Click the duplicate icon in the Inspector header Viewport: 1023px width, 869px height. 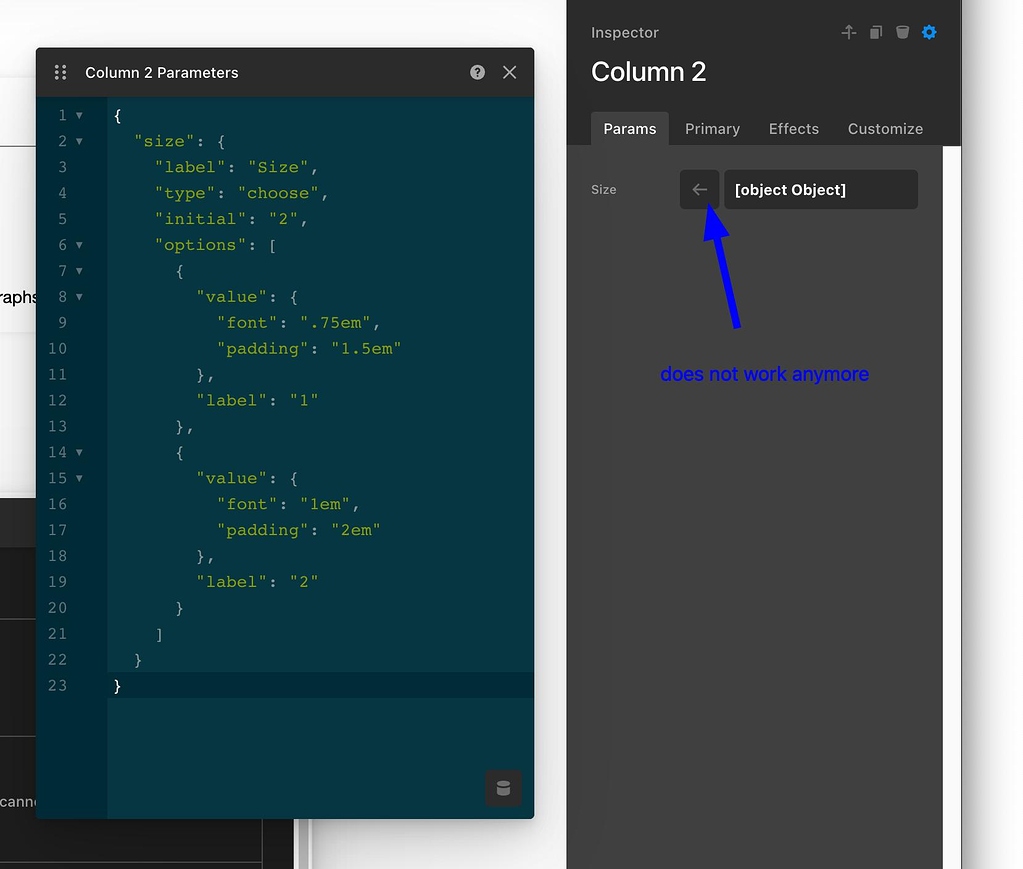click(x=875, y=32)
